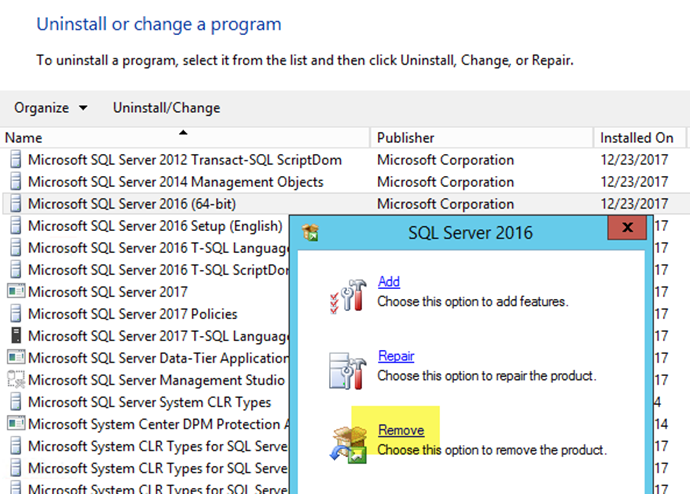Select Microsoft SQL Server 2012 Transact-SQL ScriptDom

[185, 160]
